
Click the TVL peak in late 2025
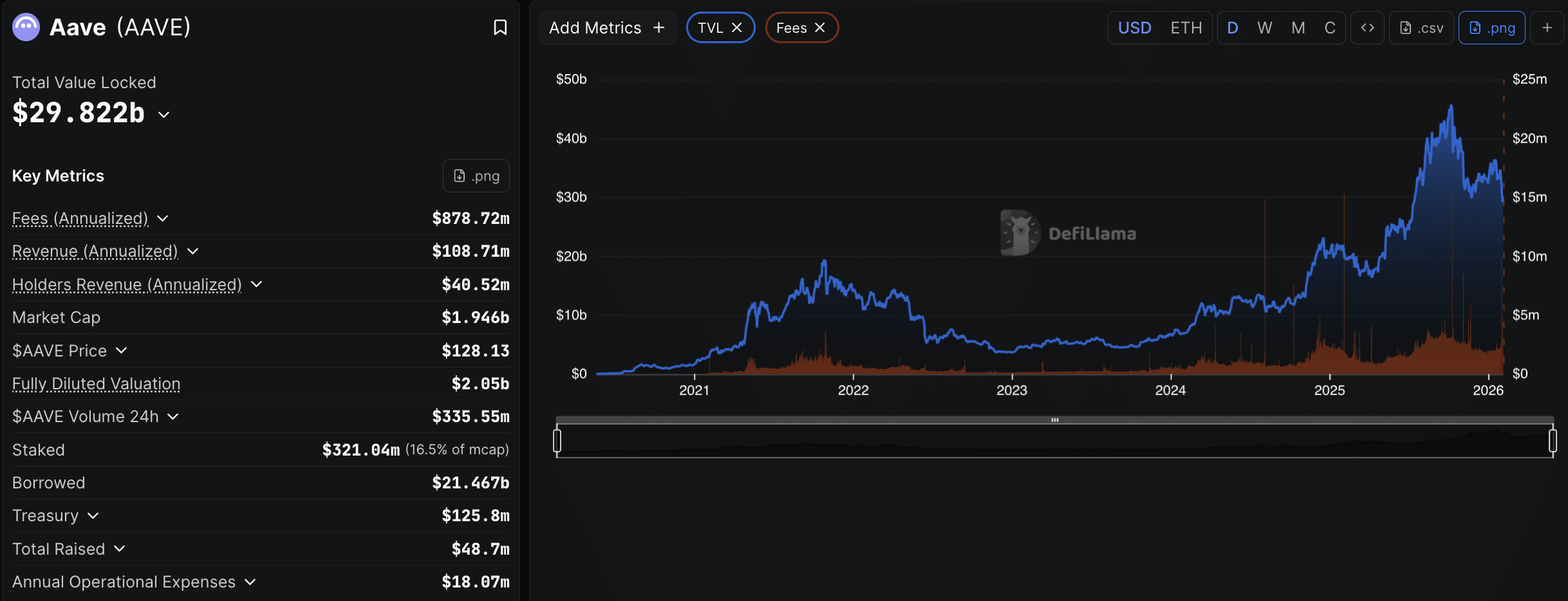point(1451,107)
